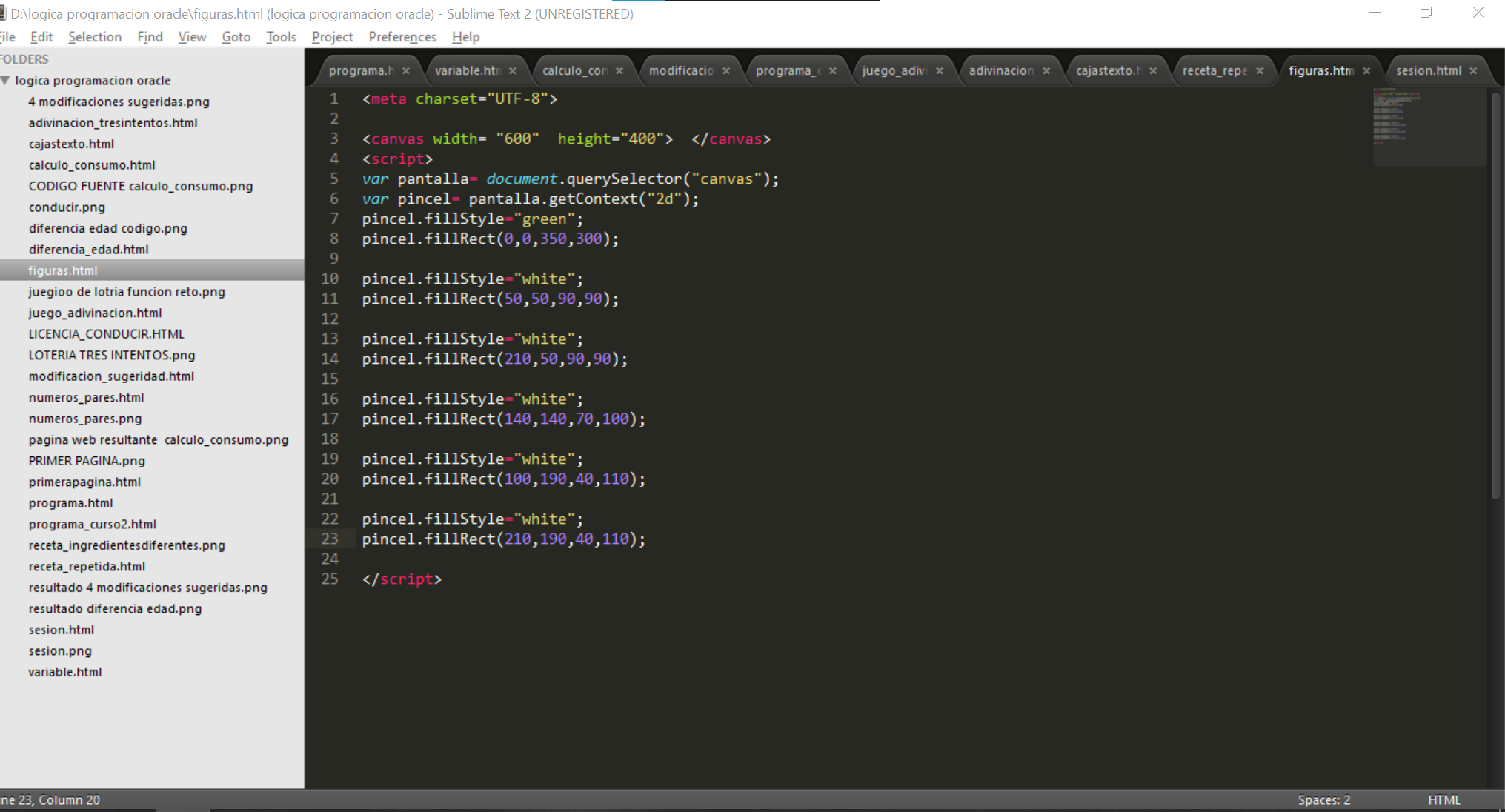The height and width of the screenshot is (812, 1505).
Task: Close the adivinacion tab
Action: (1046, 71)
